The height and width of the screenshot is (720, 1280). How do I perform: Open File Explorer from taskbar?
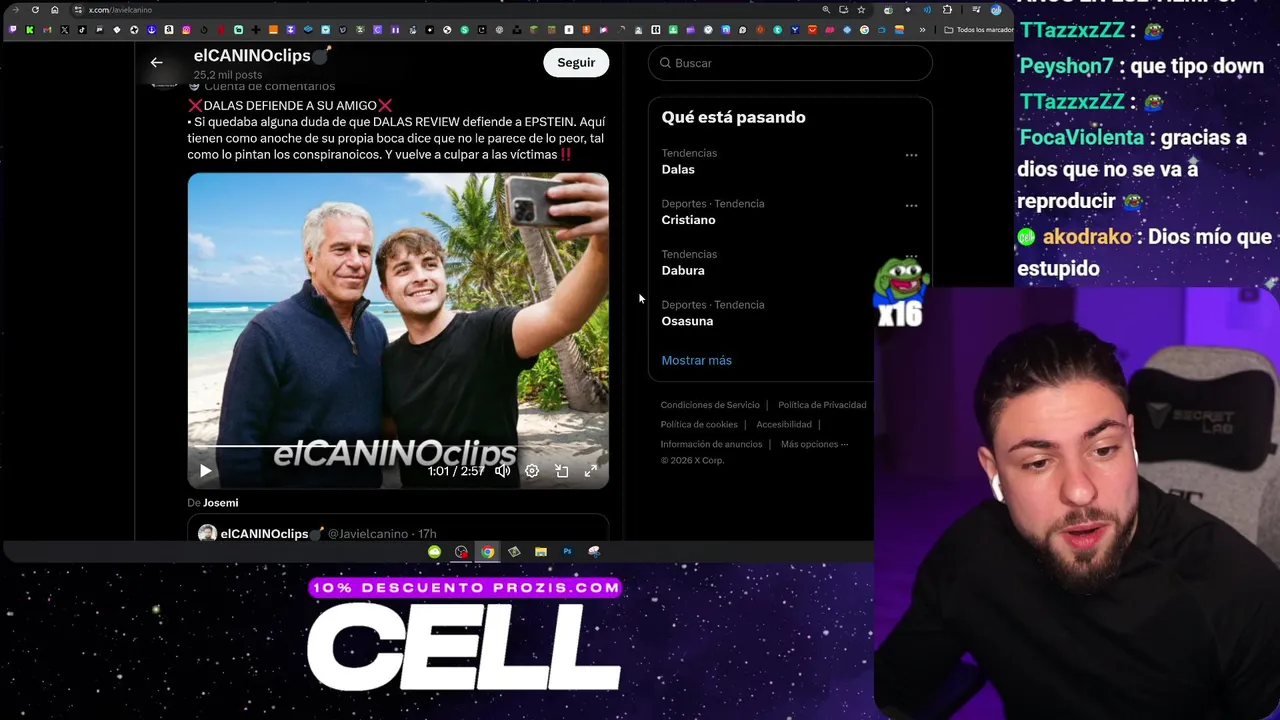540,552
